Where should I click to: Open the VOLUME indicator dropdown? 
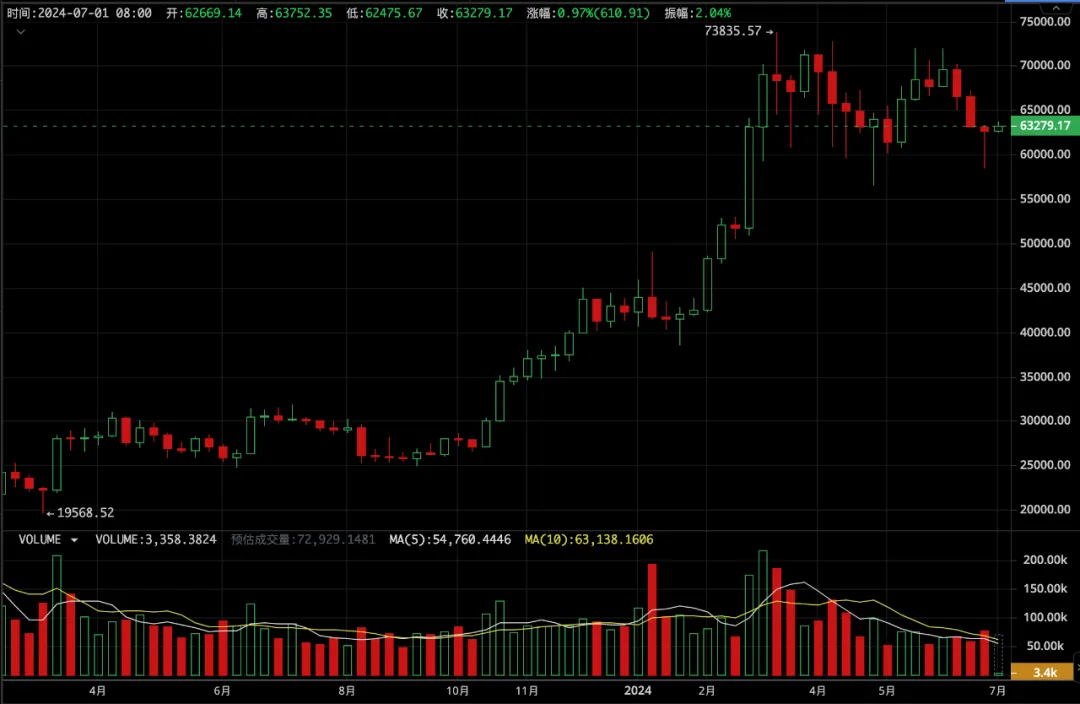pyautogui.click(x=74, y=540)
